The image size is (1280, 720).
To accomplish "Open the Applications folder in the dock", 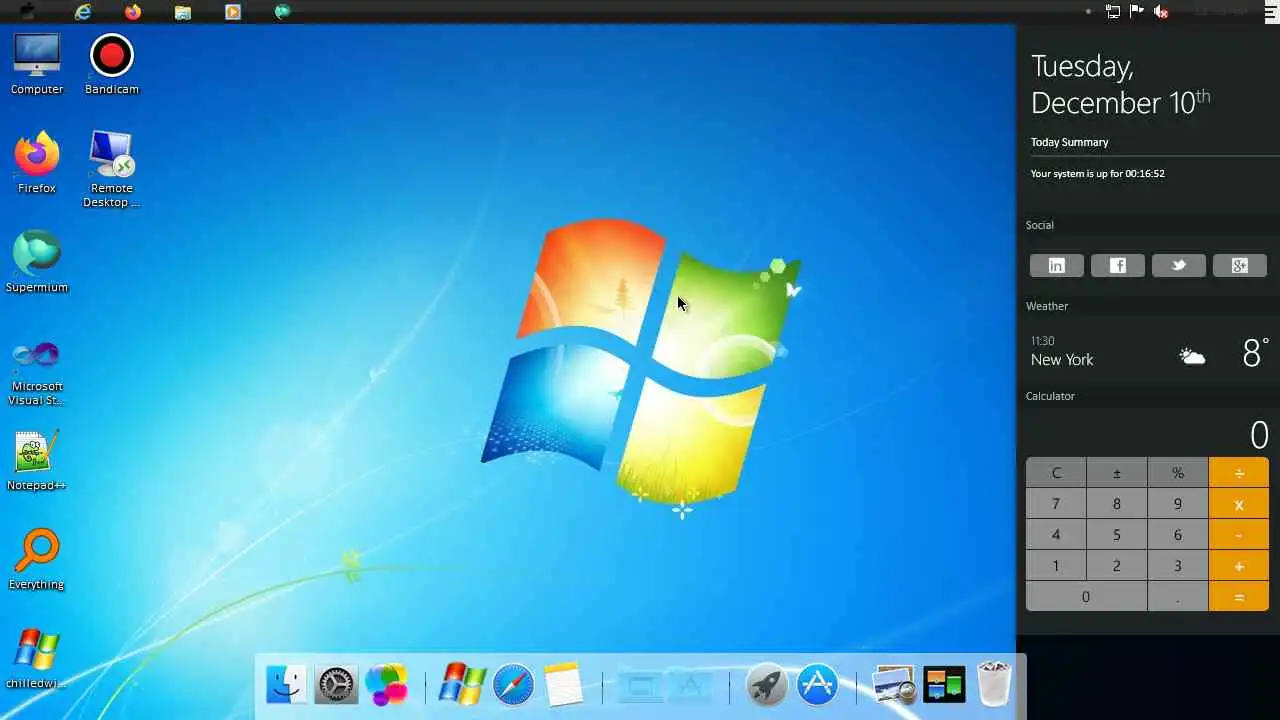I will (690, 685).
